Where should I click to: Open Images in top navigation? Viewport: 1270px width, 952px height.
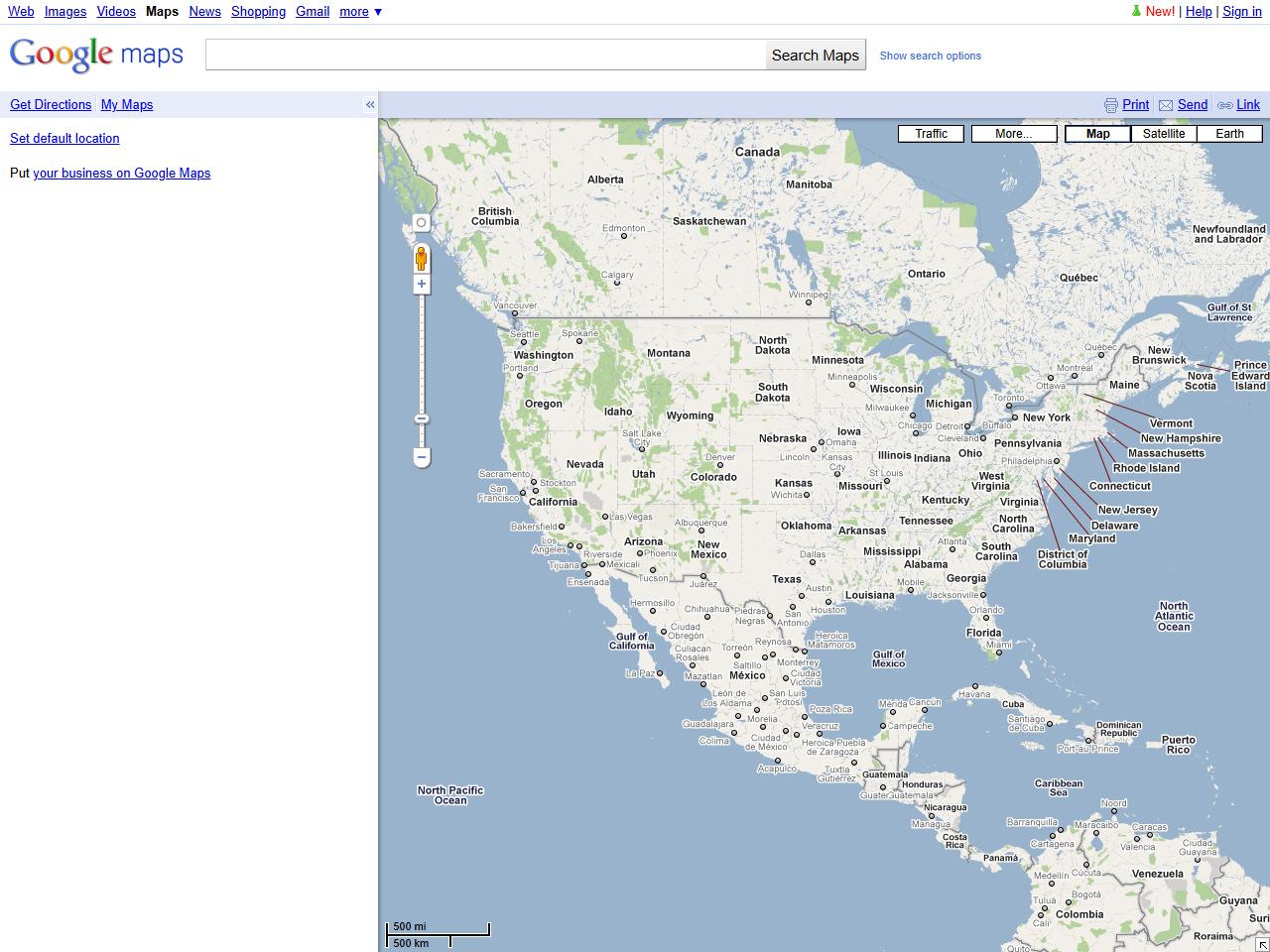click(65, 12)
